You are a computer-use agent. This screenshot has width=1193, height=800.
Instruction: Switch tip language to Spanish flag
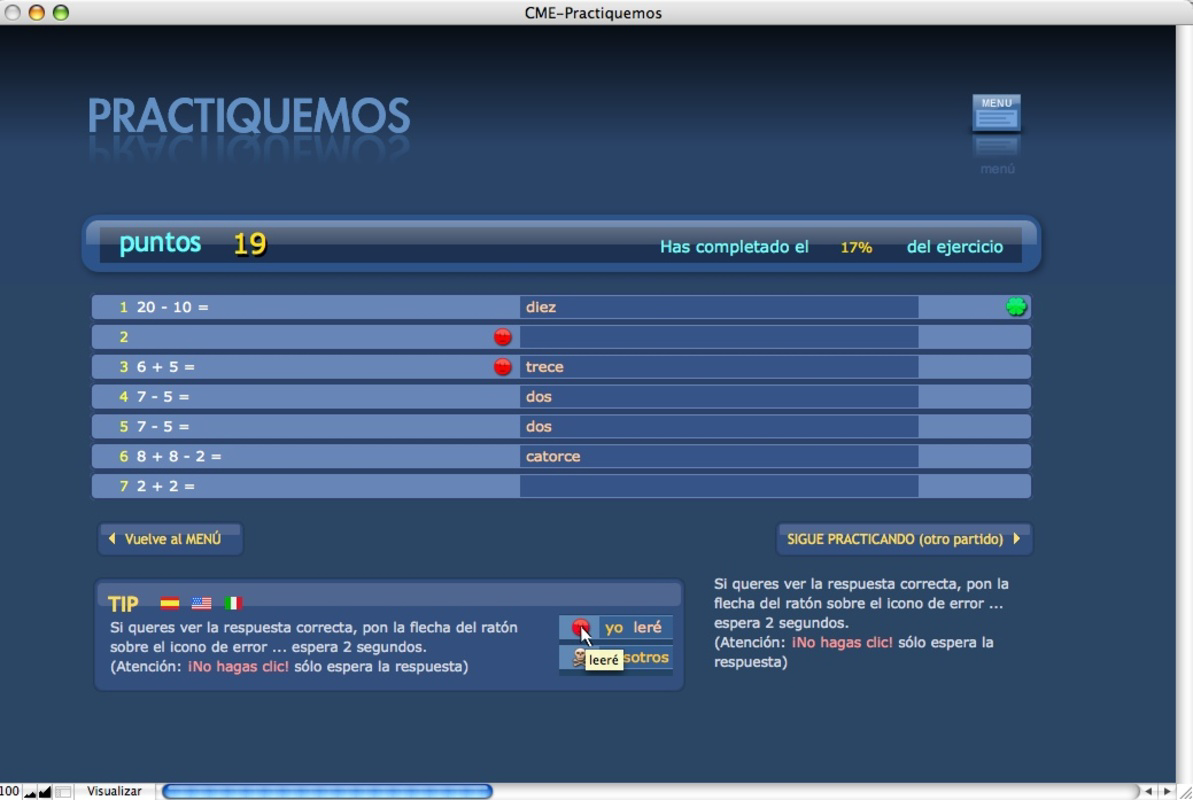(170, 604)
